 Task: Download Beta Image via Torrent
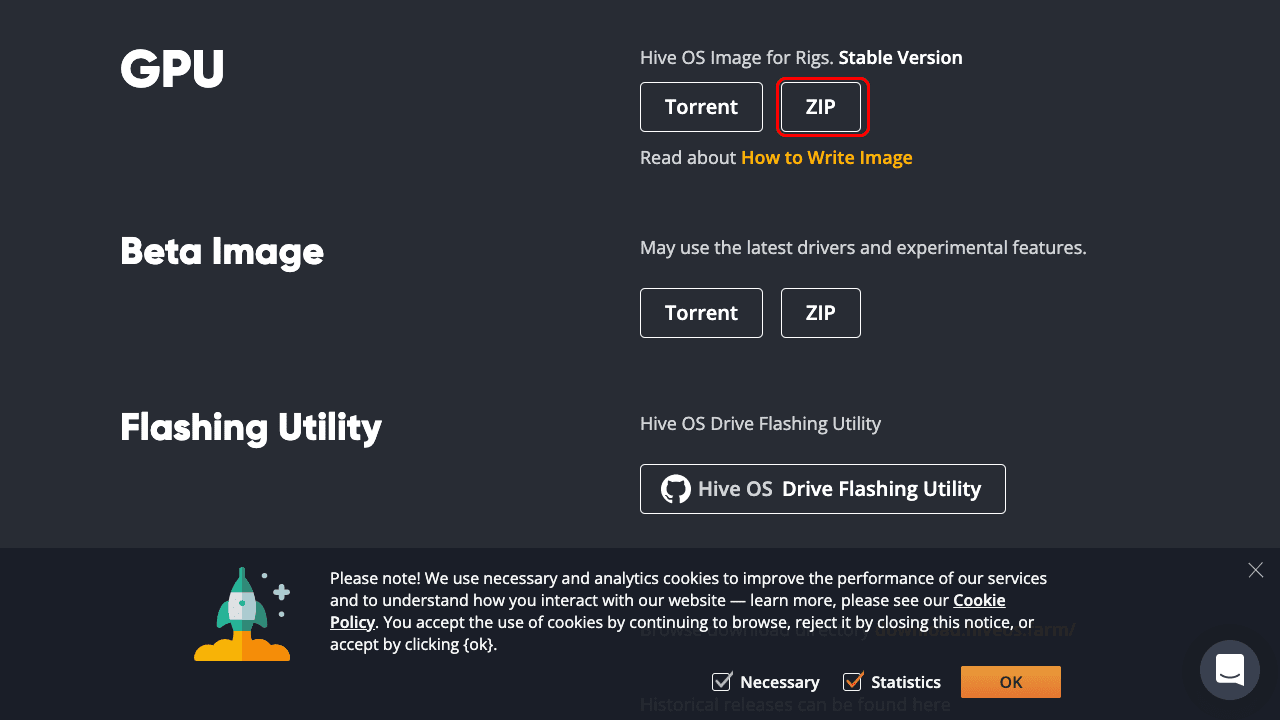tap(701, 313)
